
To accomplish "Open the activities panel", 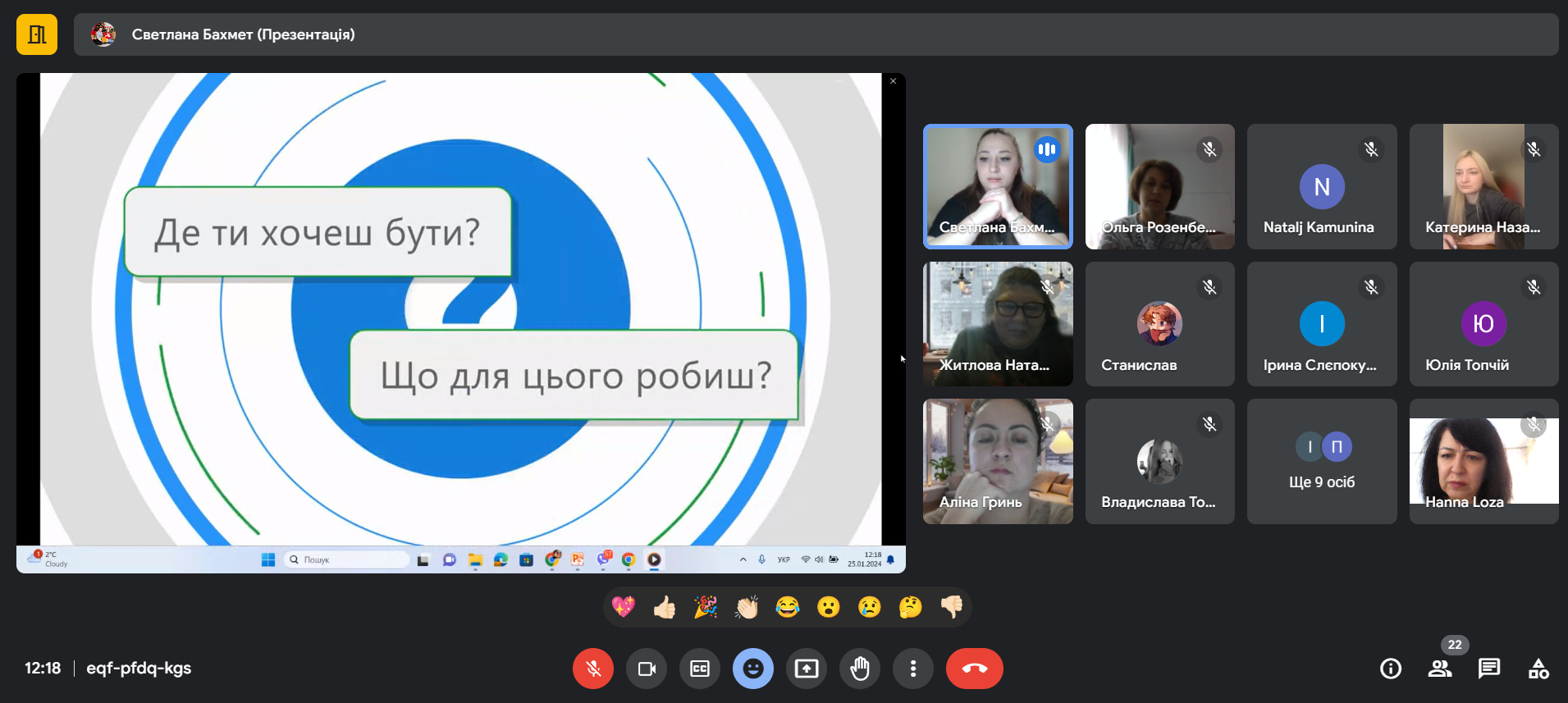I will pyautogui.click(x=1538, y=669).
